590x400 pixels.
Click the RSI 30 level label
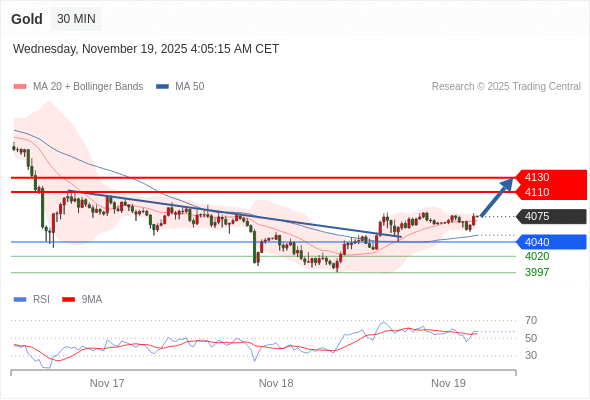(531, 355)
